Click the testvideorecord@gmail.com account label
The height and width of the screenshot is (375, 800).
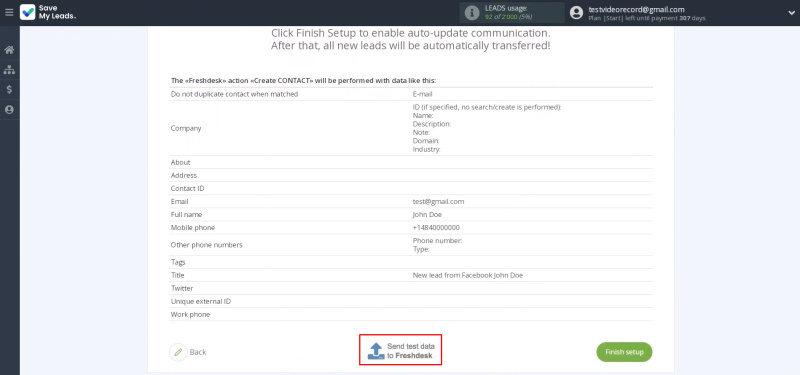pos(636,9)
